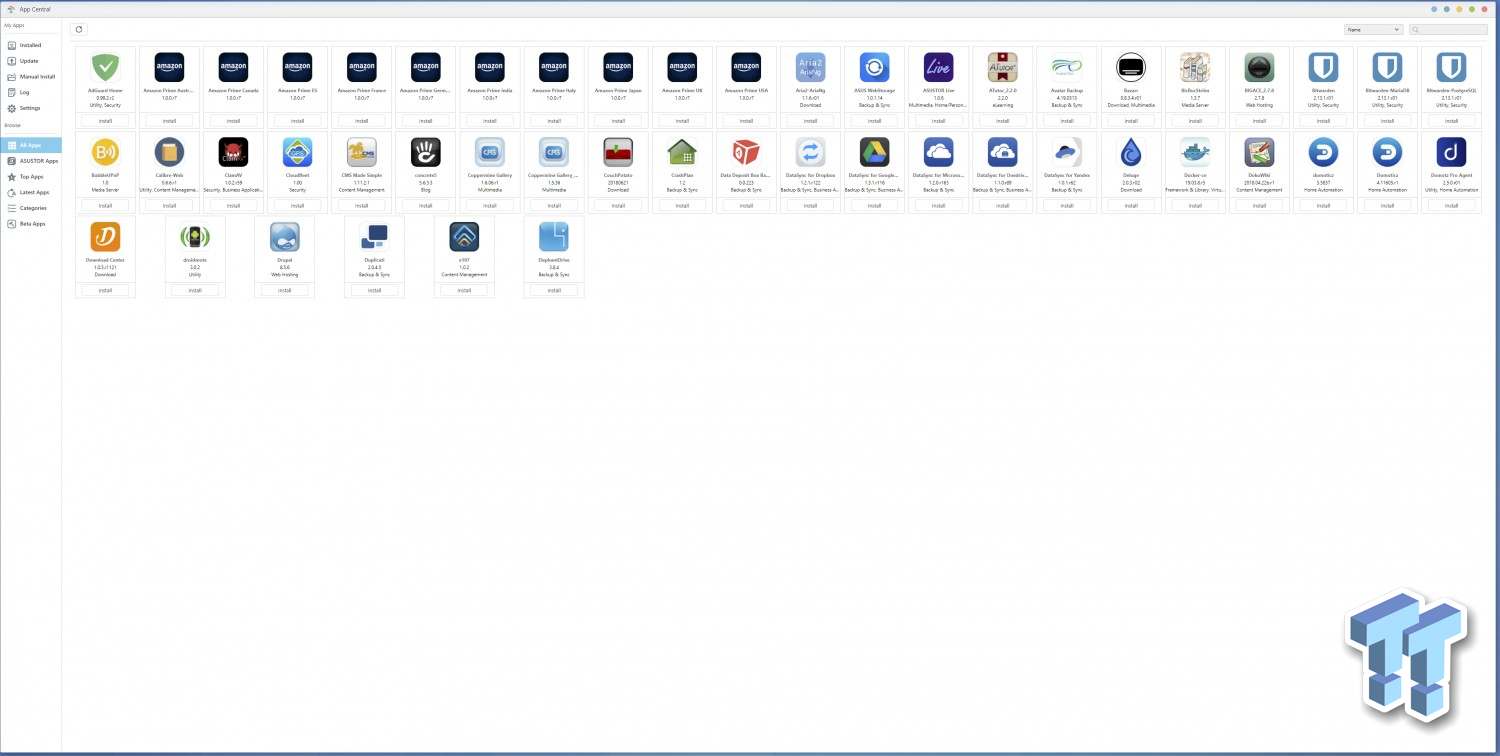Open the Domotz Pro Agent icon
The image size is (1500, 756).
pos(1451,152)
